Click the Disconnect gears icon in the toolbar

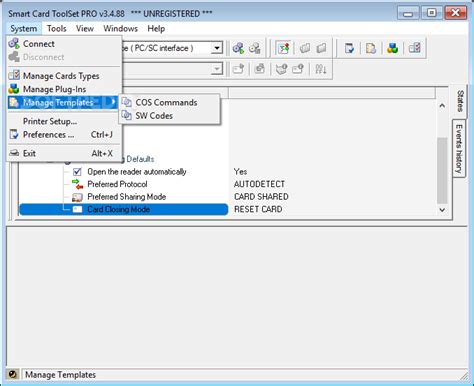tap(255, 48)
